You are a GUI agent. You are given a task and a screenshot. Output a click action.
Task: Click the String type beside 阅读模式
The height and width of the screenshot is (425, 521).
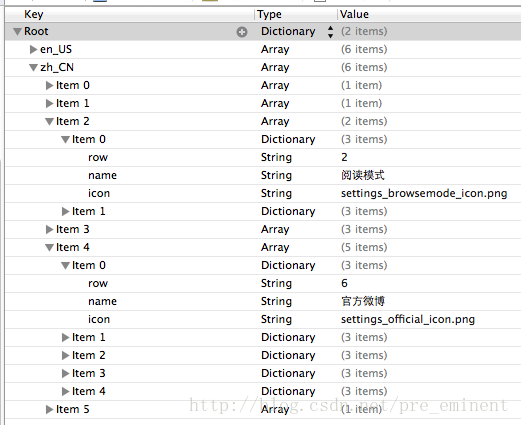(276, 176)
